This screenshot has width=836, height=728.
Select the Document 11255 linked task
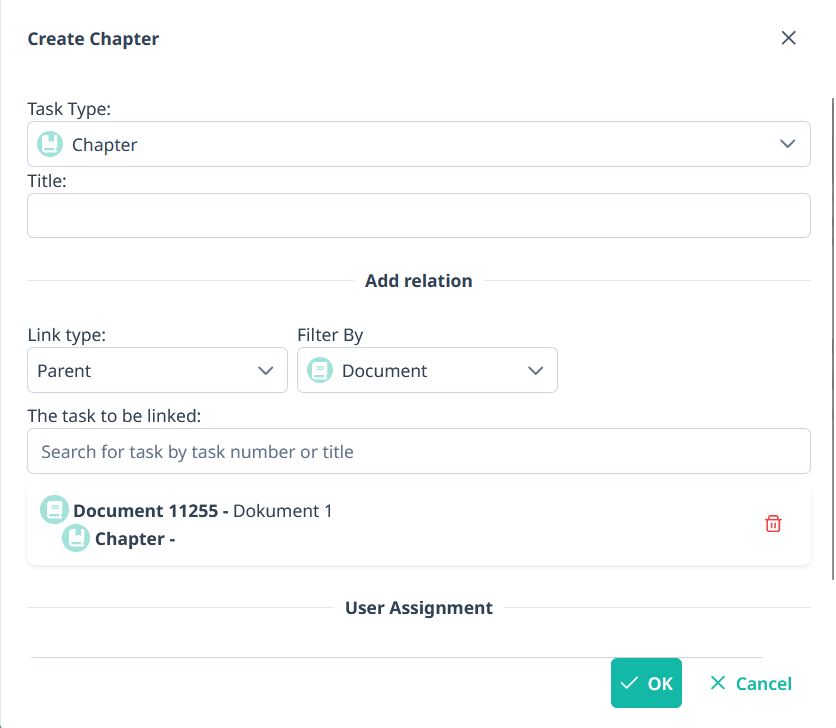[202, 511]
